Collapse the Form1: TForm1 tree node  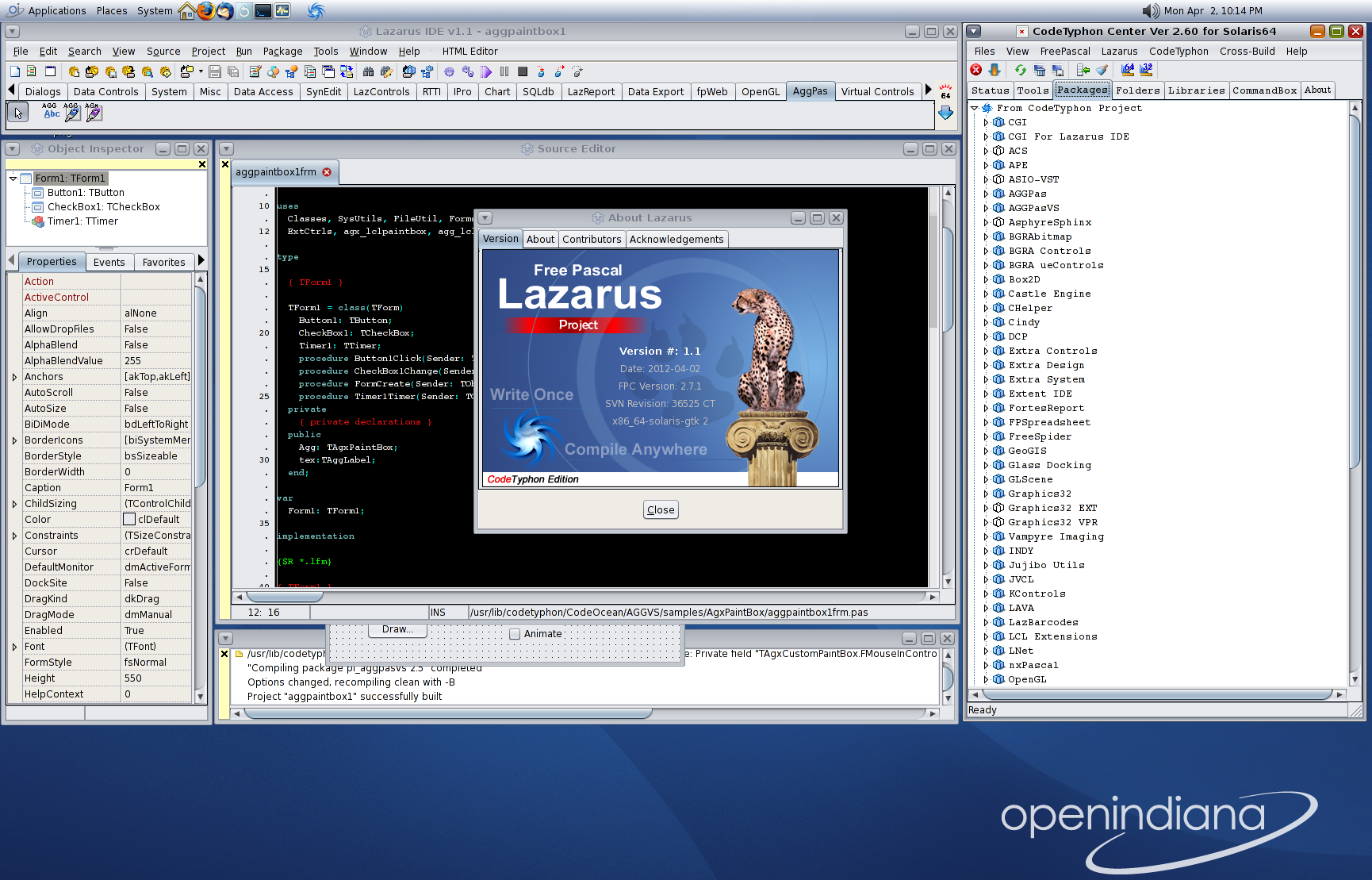pyautogui.click(x=13, y=179)
